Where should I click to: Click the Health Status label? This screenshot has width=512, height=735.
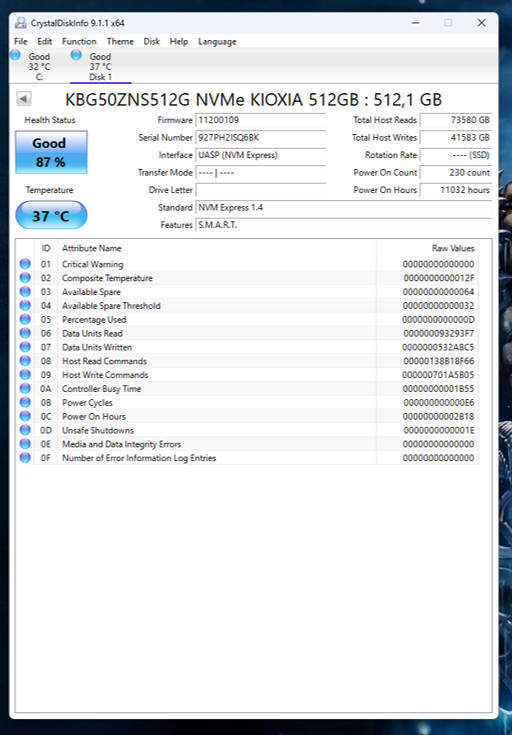click(50, 120)
